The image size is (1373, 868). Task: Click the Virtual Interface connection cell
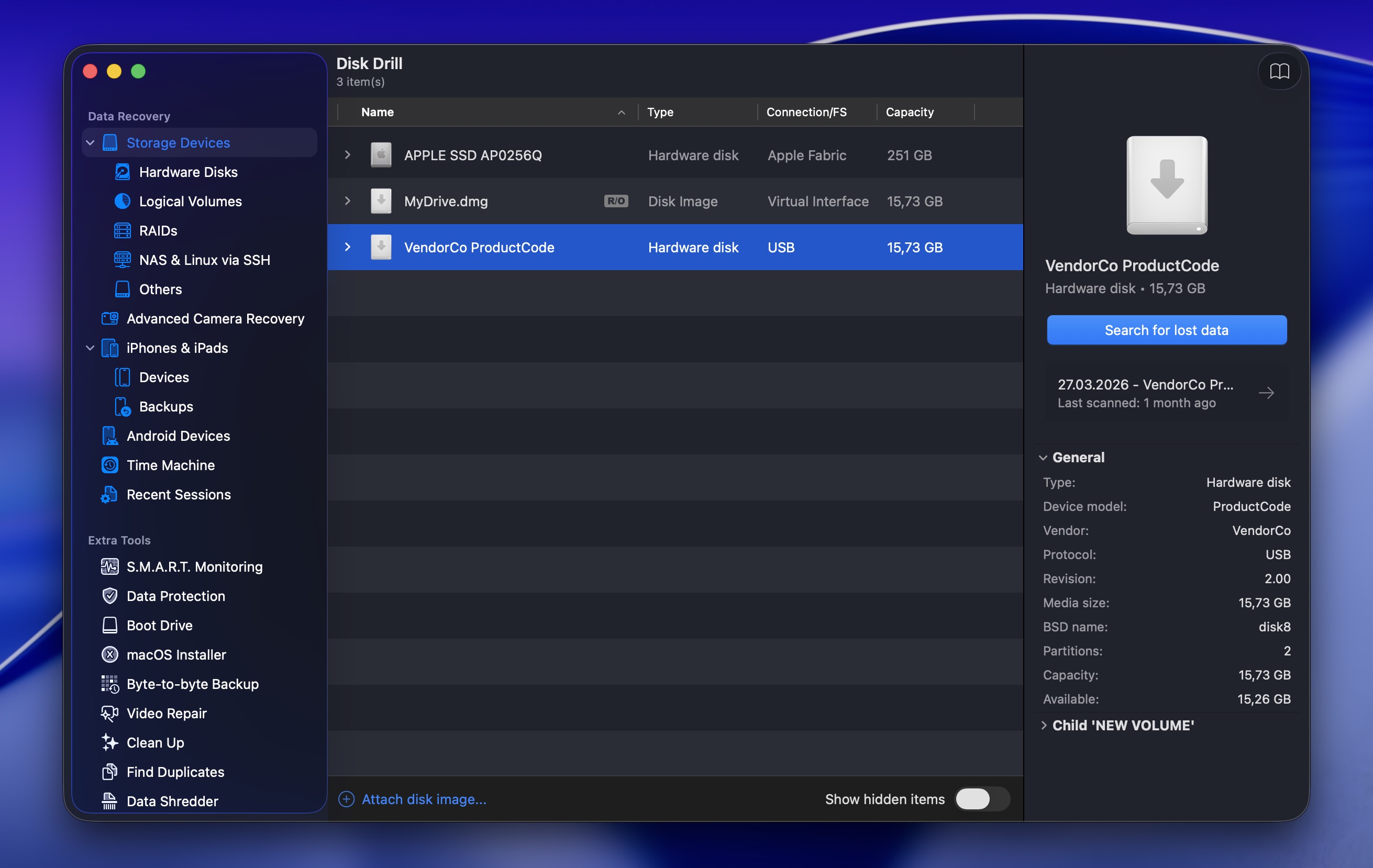click(x=817, y=201)
